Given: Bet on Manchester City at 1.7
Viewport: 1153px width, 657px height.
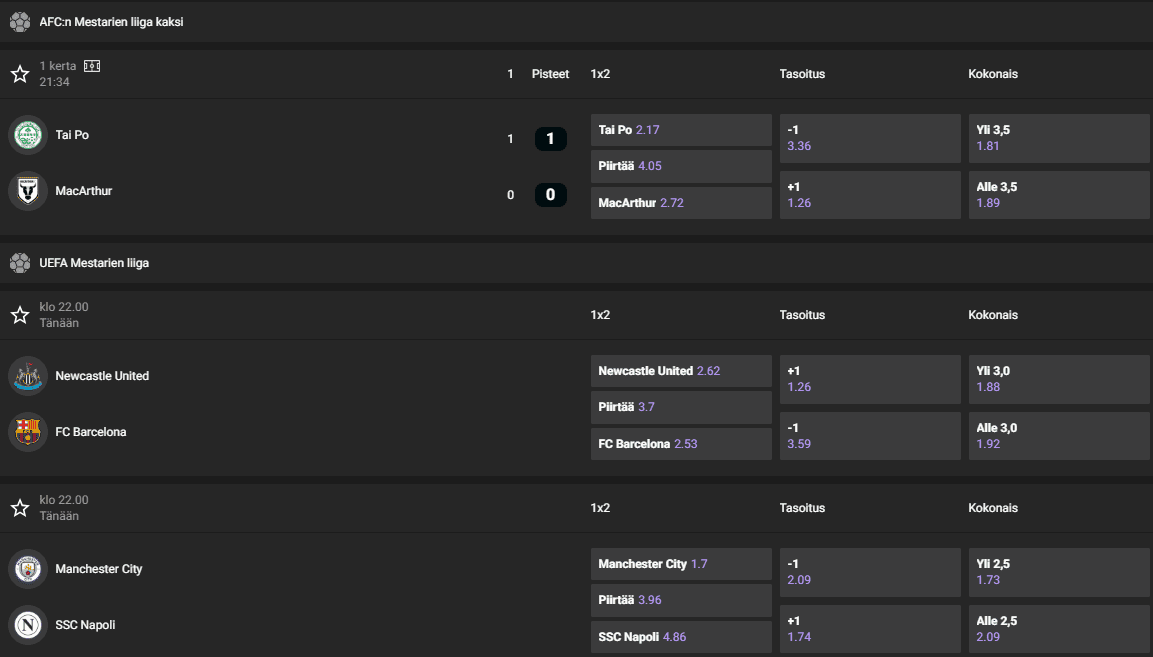Looking at the screenshot, I should [681, 564].
